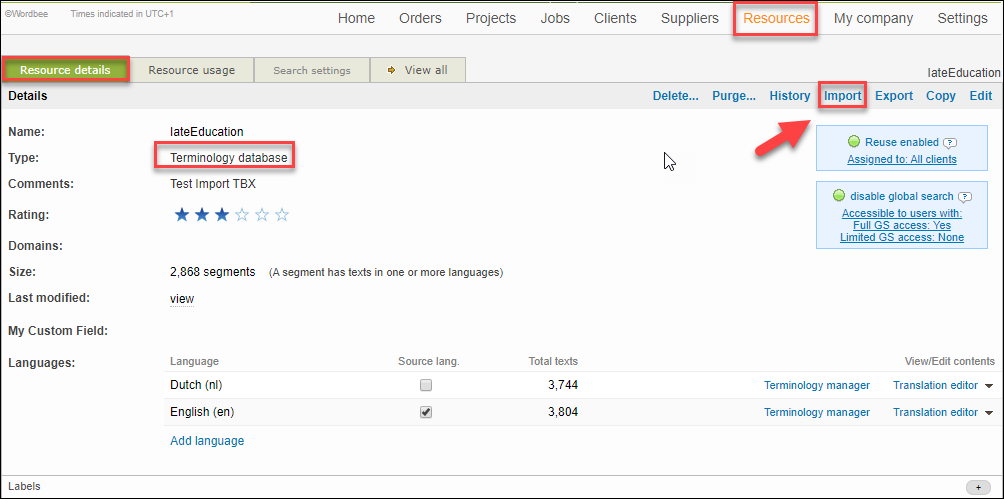Click view link for Last modified
Viewport: 1004px width, 499px height.
click(x=182, y=298)
